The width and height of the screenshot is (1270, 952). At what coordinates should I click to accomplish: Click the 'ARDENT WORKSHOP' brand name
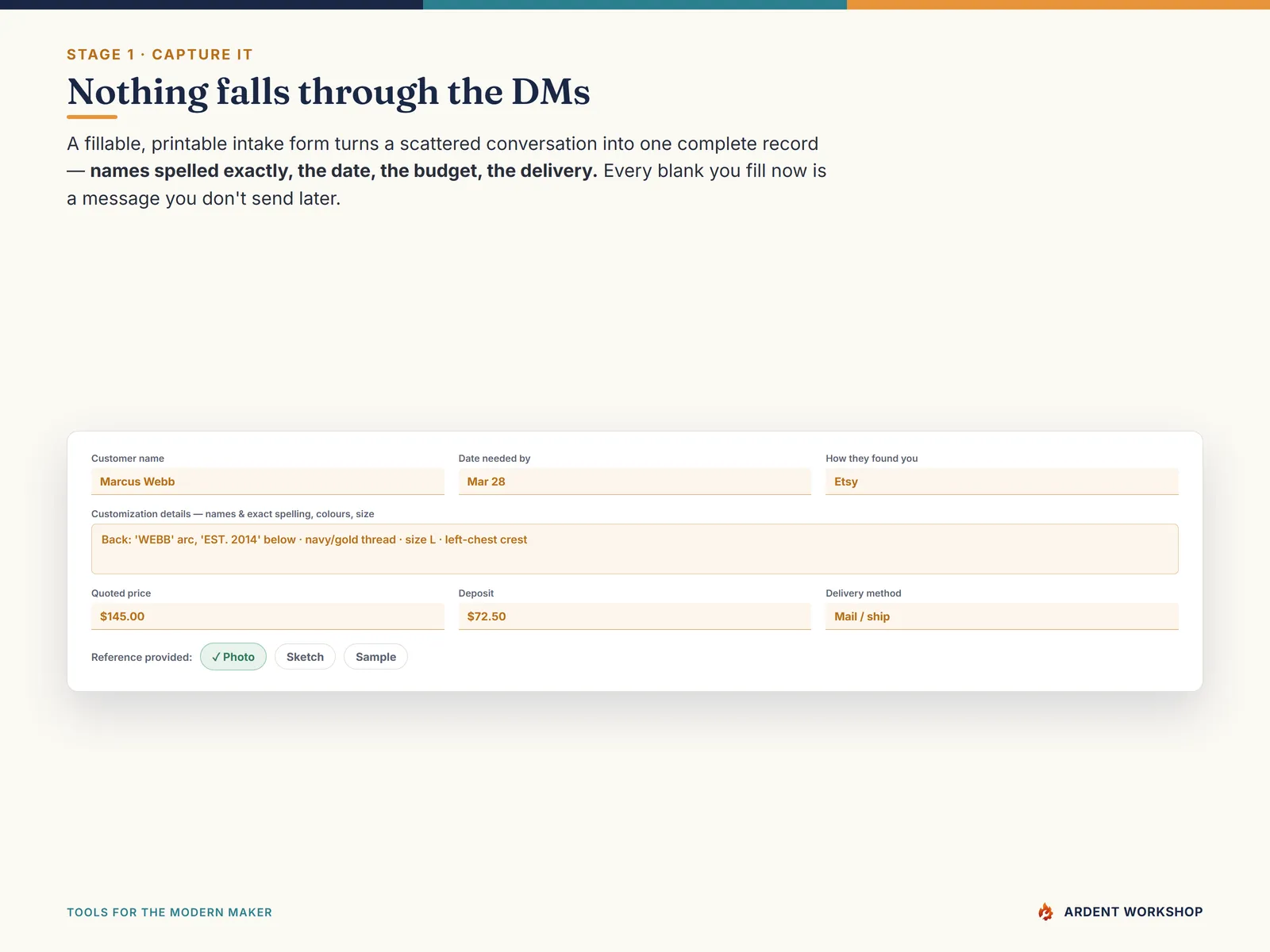tap(1133, 912)
